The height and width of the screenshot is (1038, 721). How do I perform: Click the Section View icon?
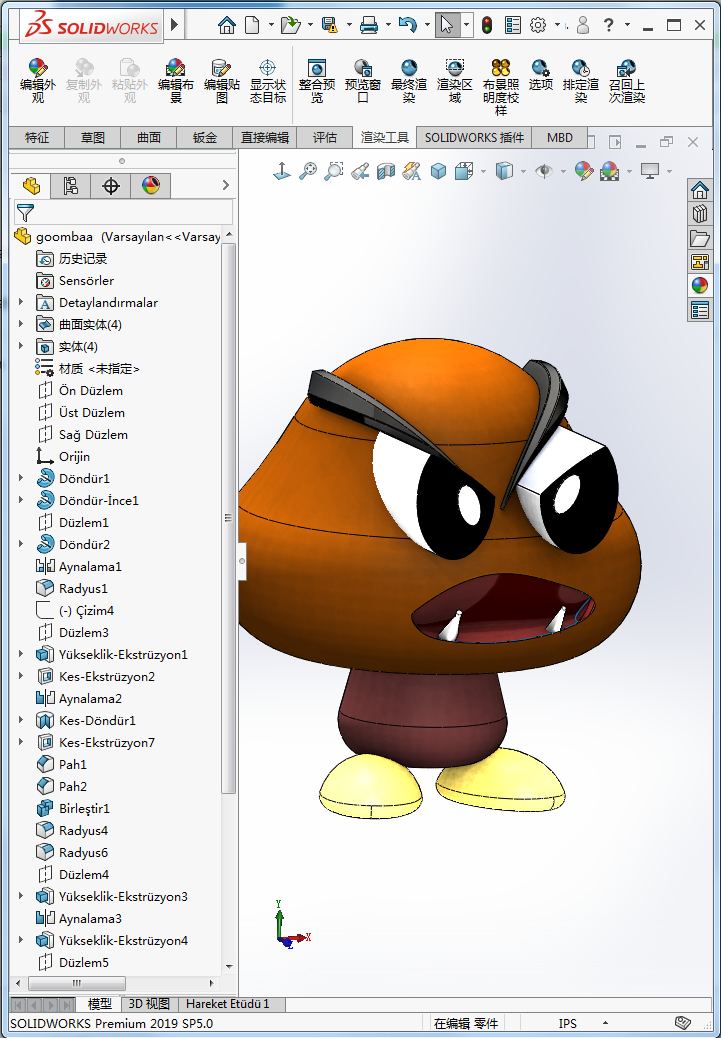click(x=386, y=171)
